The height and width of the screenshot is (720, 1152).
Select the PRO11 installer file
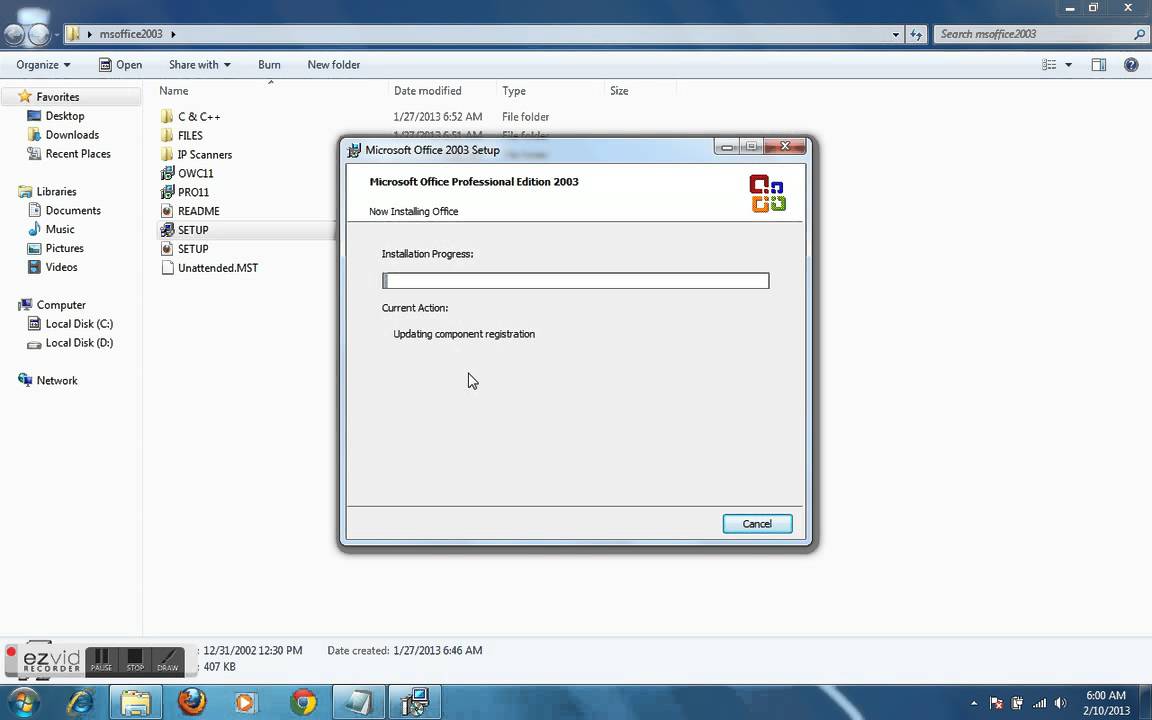point(184,192)
